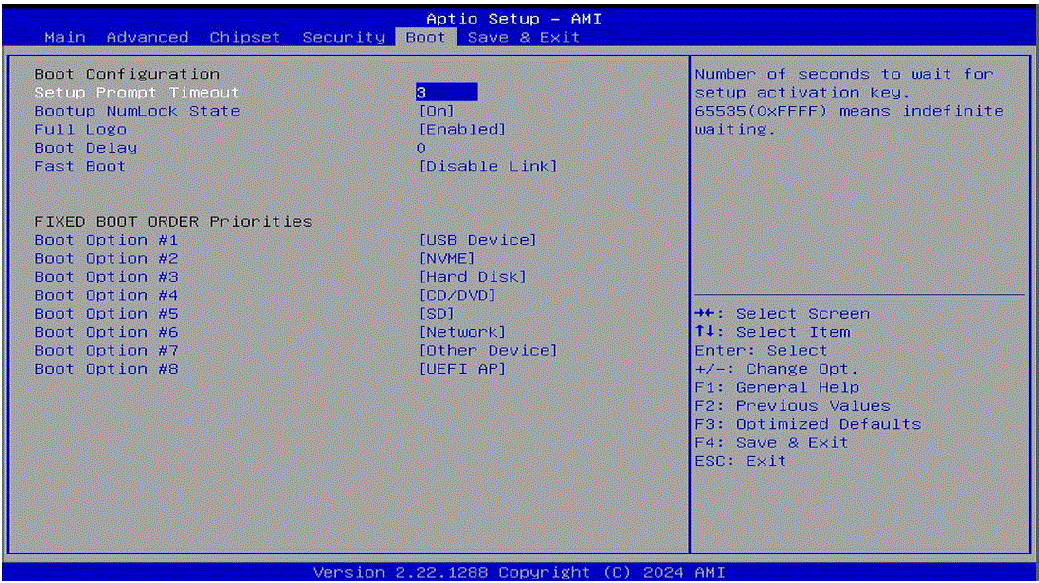Click 'F3: Optimized Defaults' hint
The height and width of the screenshot is (583, 1039).
pos(808,424)
